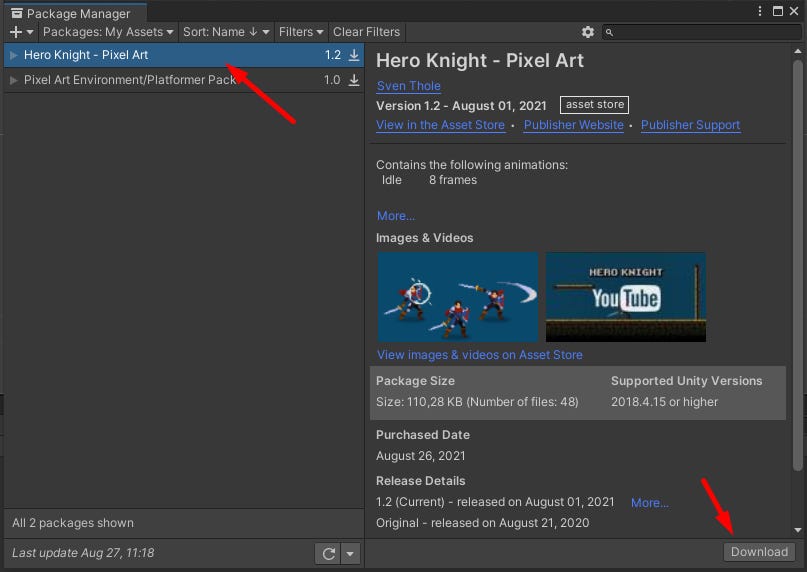Open the Filters dropdown
The width and height of the screenshot is (807, 572).
pyautogui.click(x=301, y=32)
